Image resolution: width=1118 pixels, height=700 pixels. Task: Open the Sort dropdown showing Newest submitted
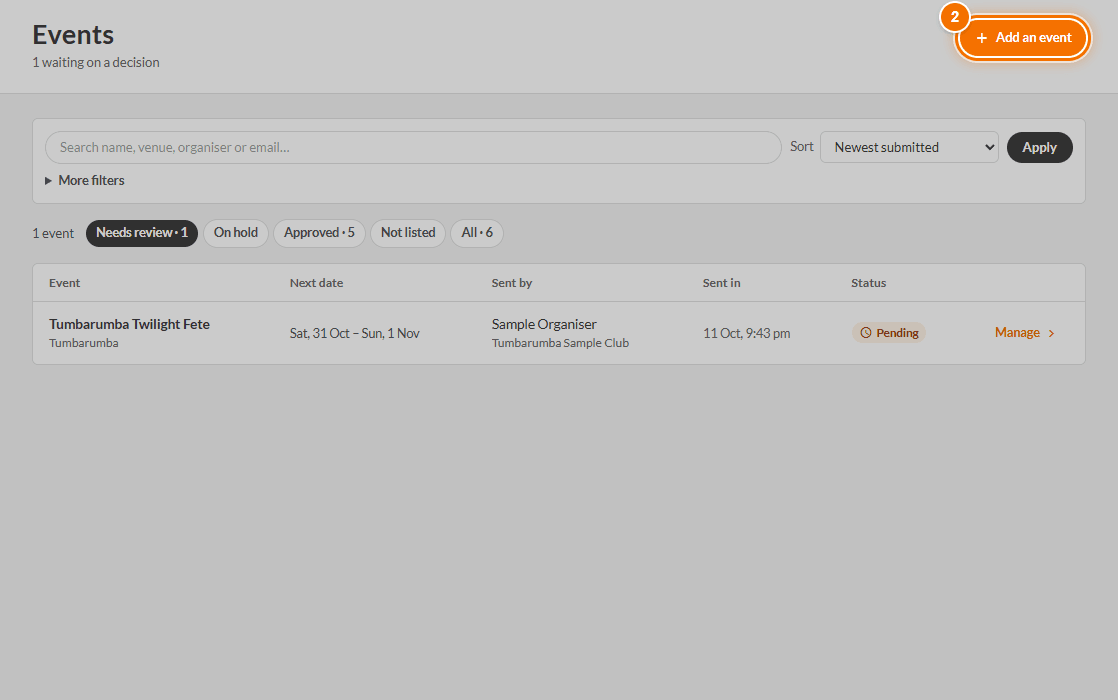909,148
